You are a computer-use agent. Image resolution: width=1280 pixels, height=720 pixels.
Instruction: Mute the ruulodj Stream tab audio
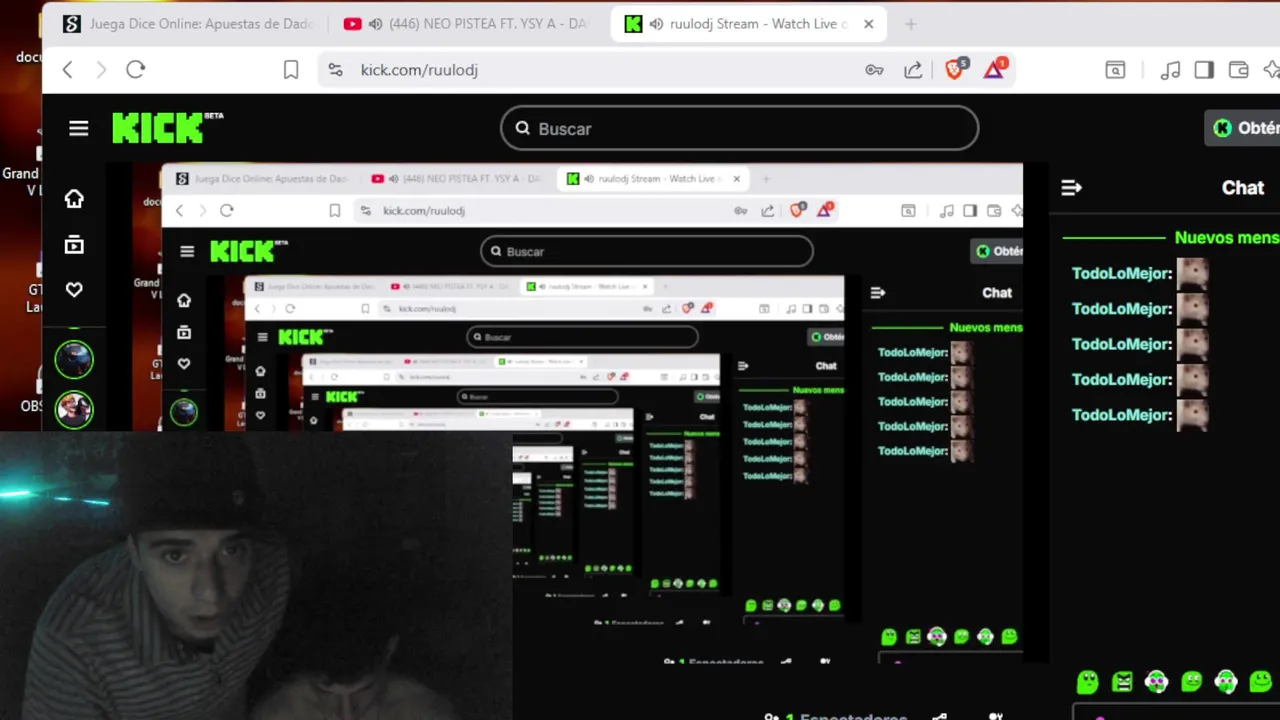pos(656,24)
